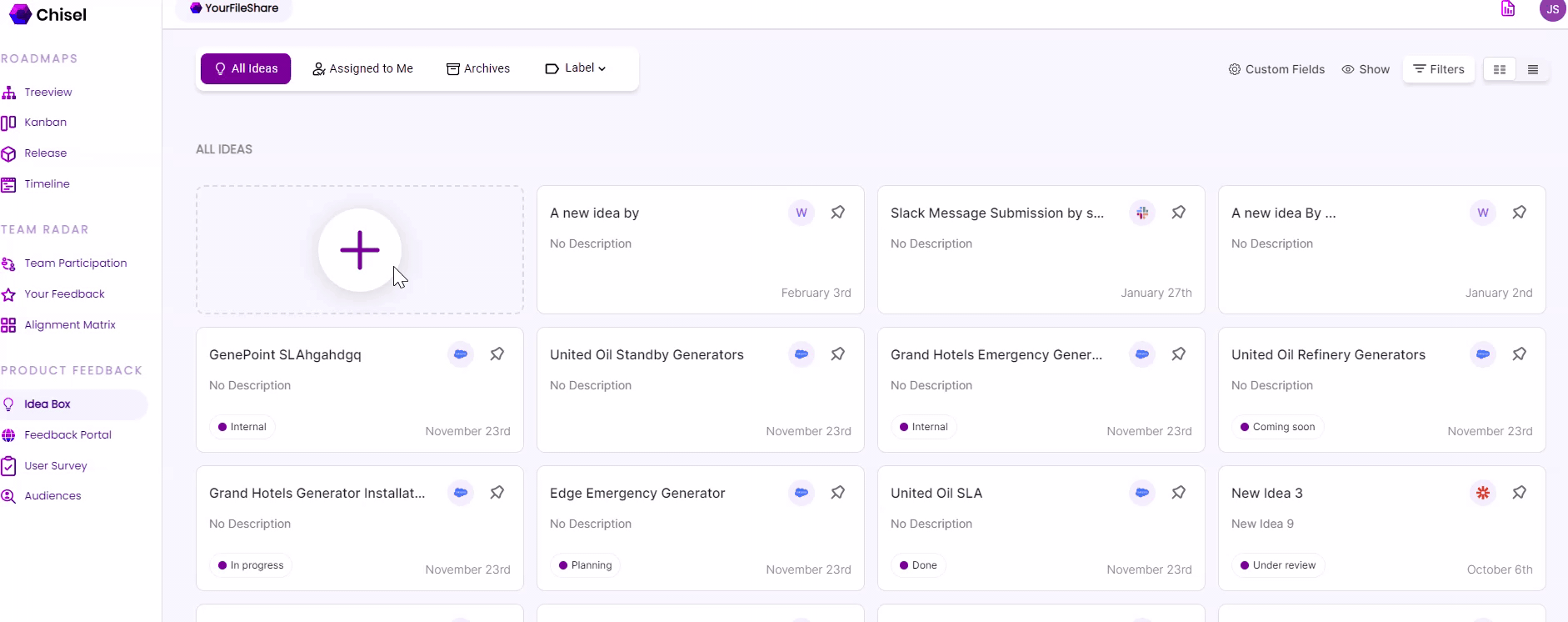Open the Feedback Portal
The width and height of the screenshot is (1568, 622).
pyautogui.click(x=57, y=435)
